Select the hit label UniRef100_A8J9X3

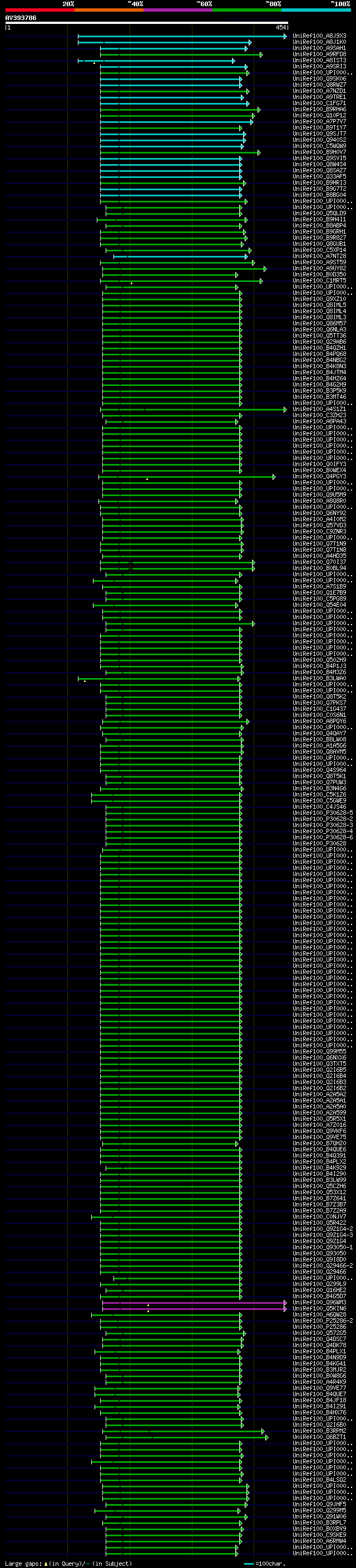319,36
